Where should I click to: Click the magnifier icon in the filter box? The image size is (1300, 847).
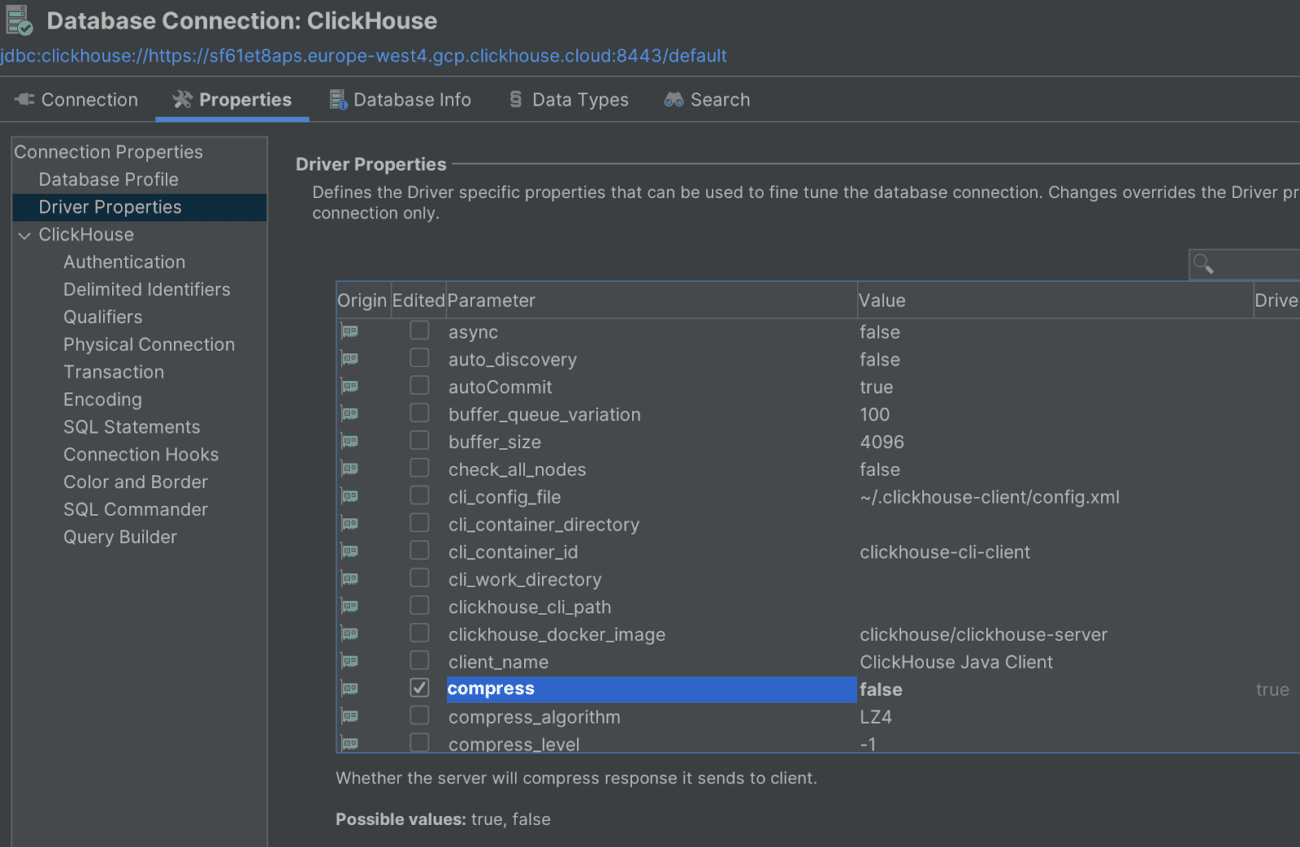point(1204,264)
